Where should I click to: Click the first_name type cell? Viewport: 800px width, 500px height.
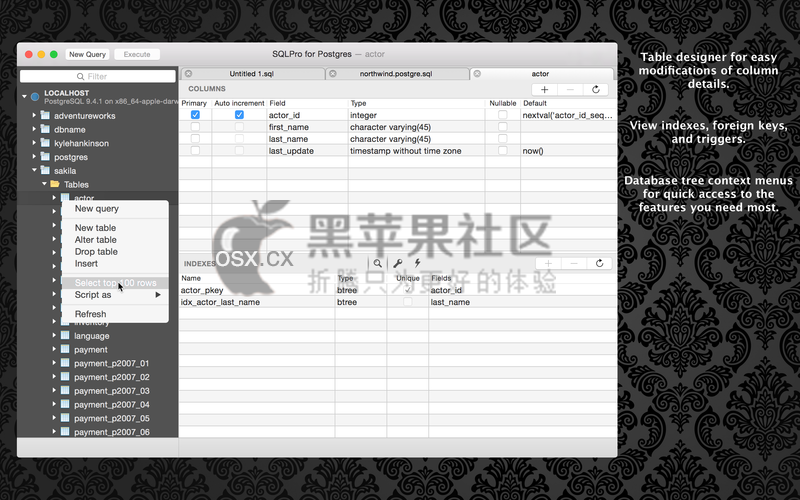click(416, 127)
